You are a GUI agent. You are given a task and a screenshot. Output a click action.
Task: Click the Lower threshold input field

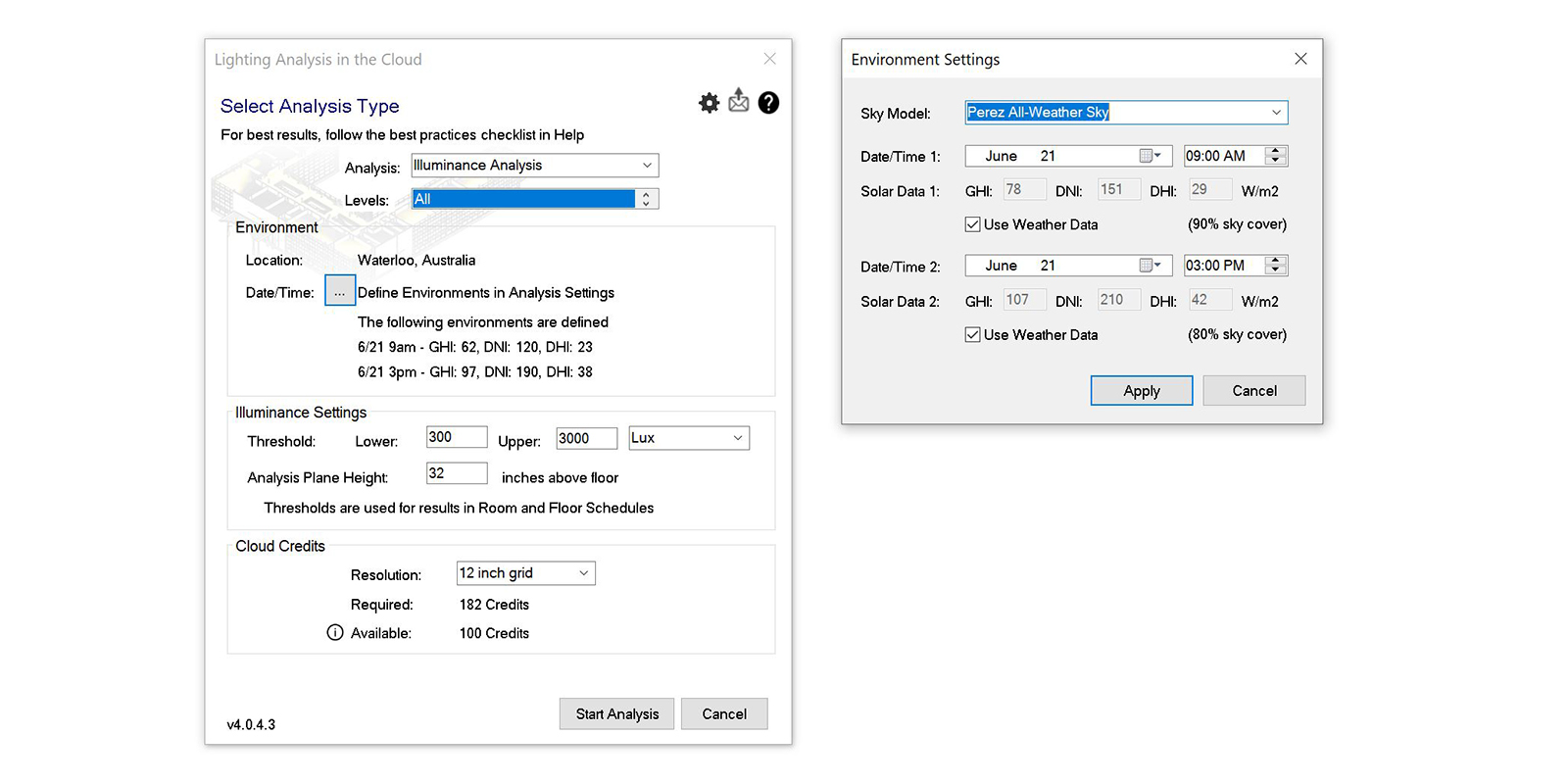tap(456, 437)
